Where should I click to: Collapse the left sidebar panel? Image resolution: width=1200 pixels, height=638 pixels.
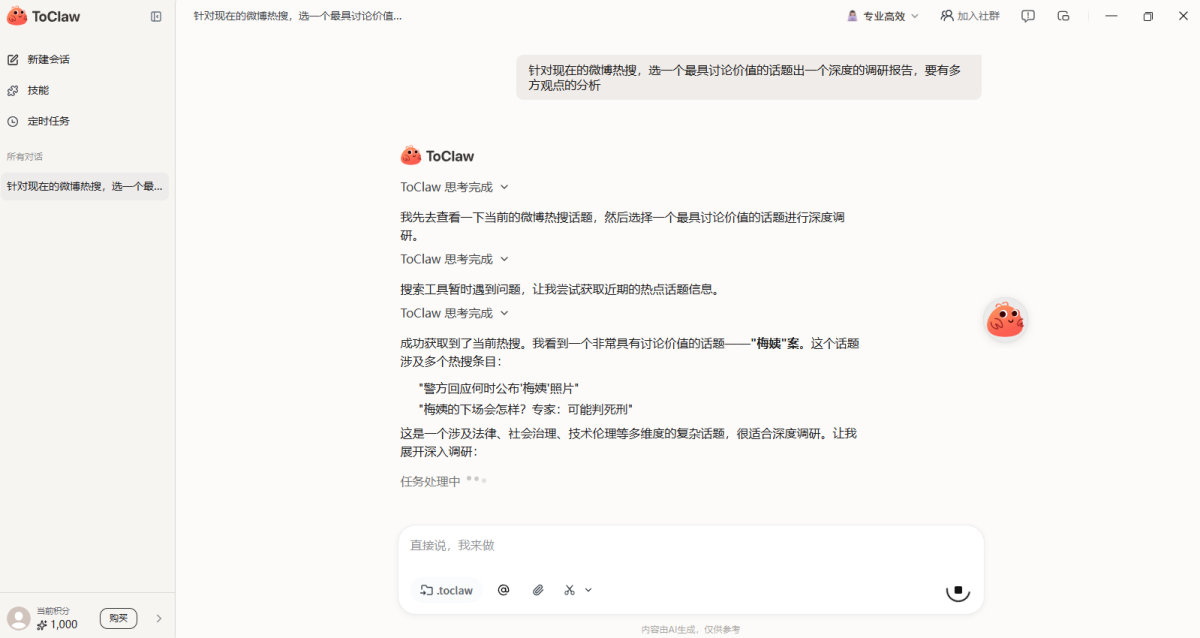click(156, 17)
